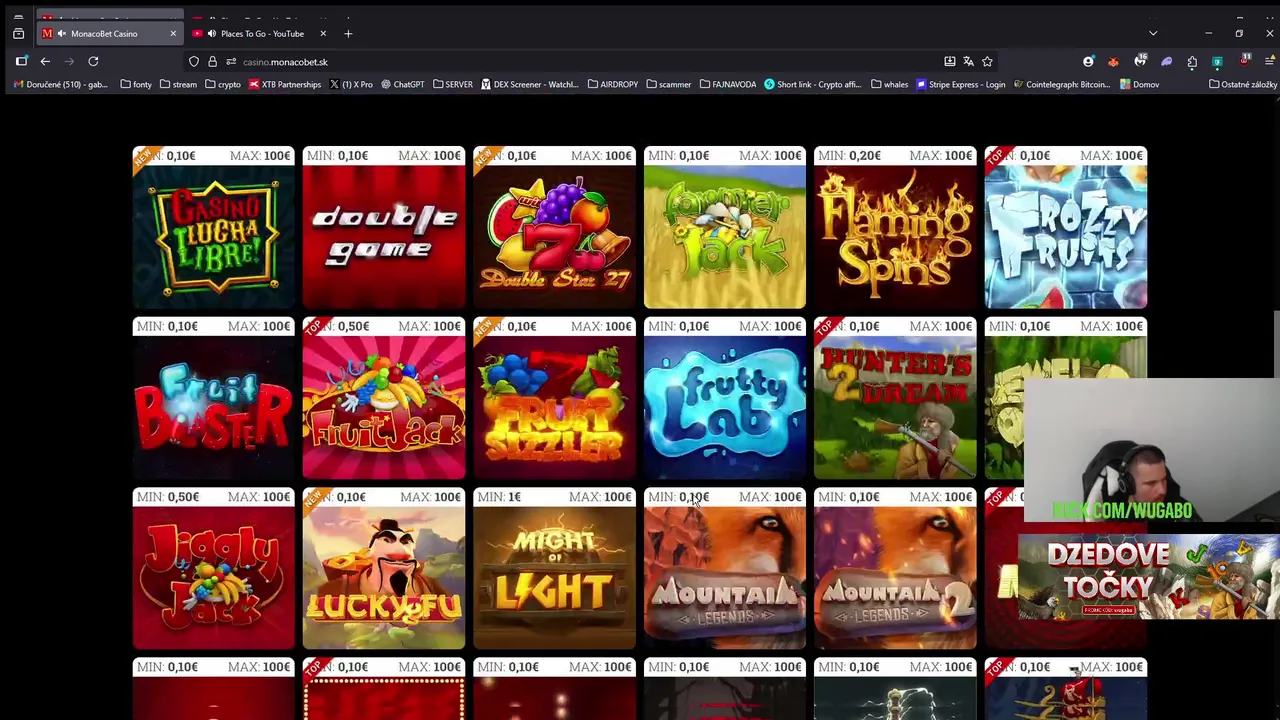Open the Firefox application hamburger menu

[1270, 62]
